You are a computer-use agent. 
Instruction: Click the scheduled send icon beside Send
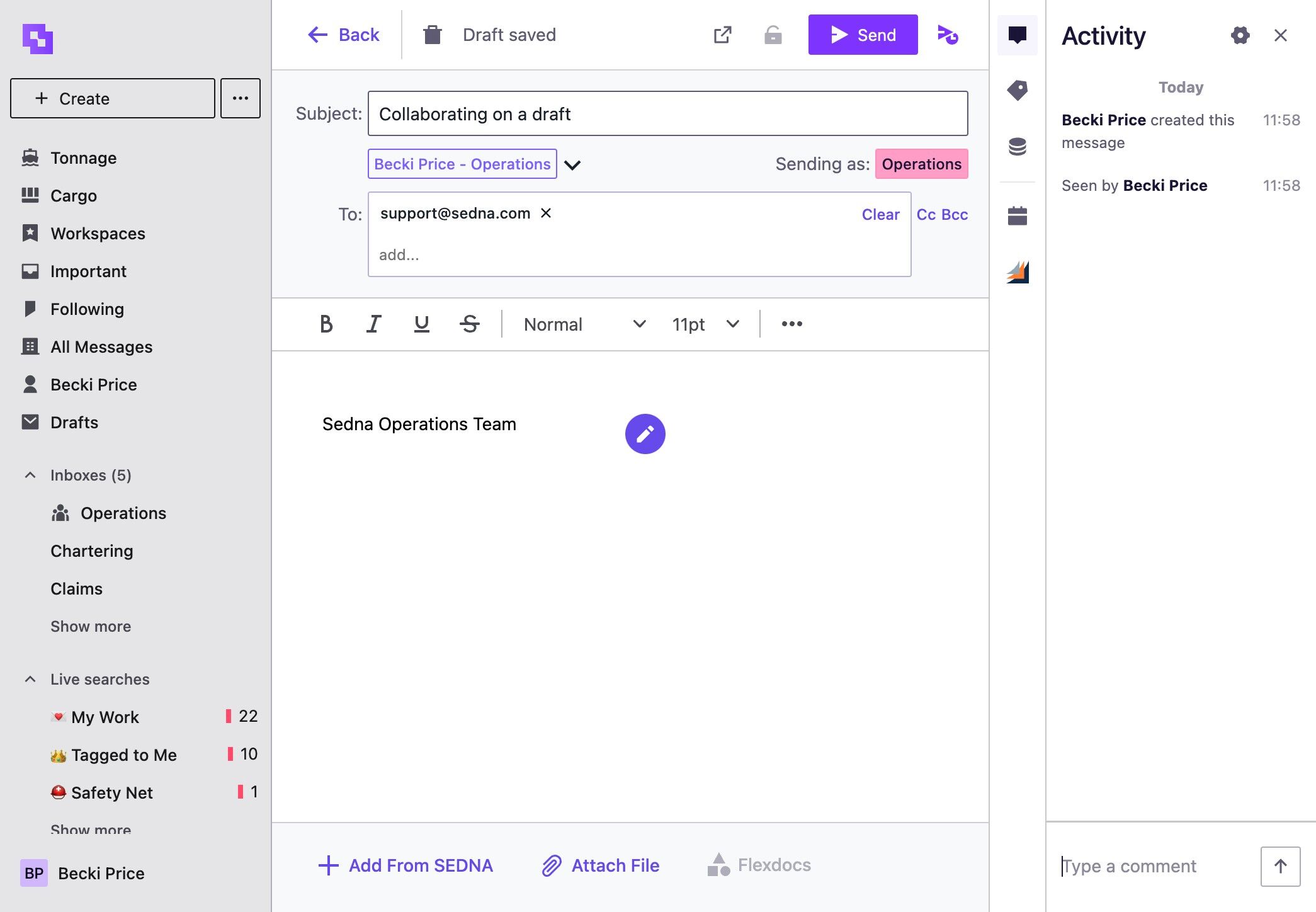(948, 35)
